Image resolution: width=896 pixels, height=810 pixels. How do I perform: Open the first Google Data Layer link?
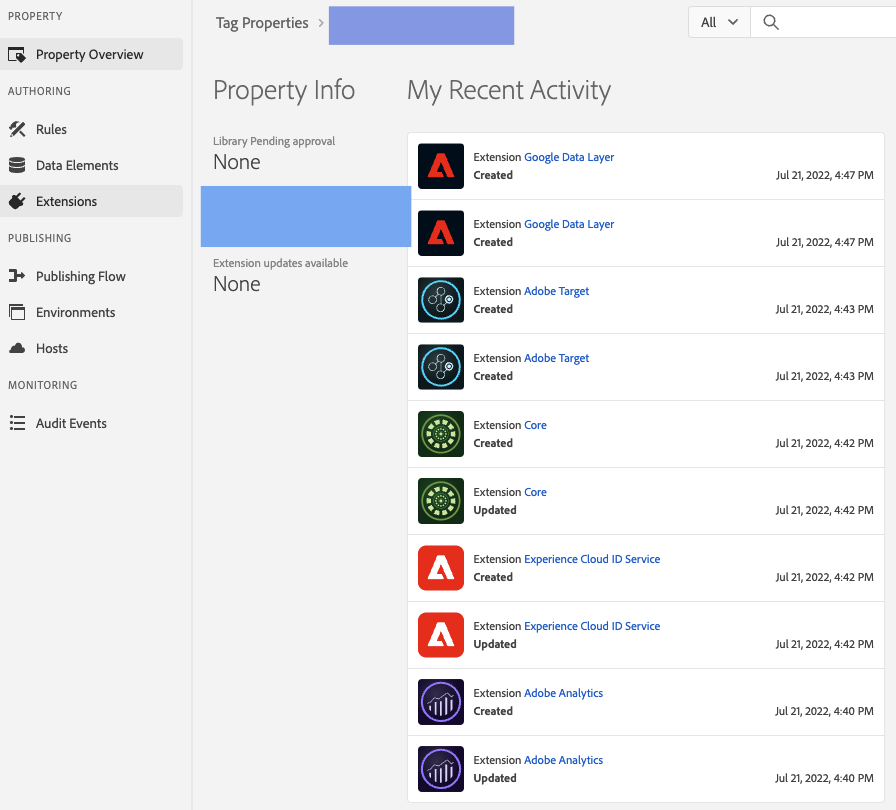[x=569, y=157]
